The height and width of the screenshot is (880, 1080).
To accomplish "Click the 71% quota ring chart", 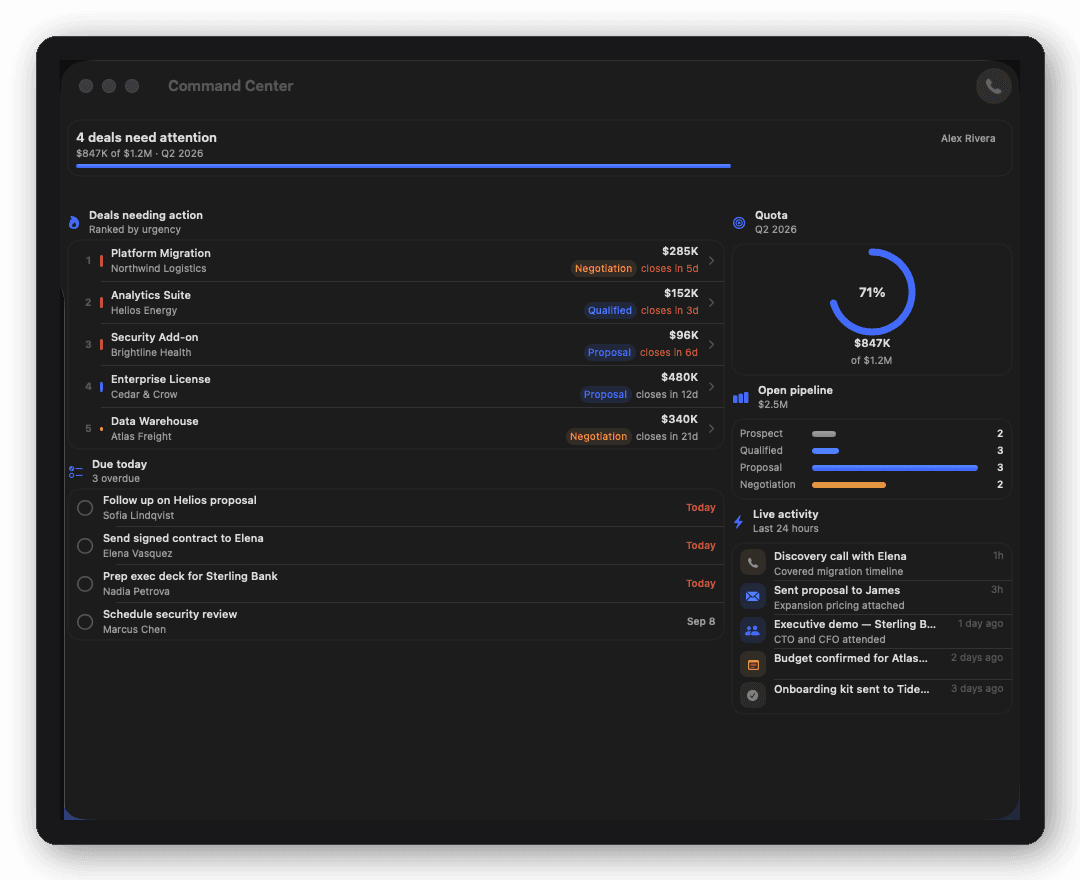I will pyautogui.click(x=872, y=292).
